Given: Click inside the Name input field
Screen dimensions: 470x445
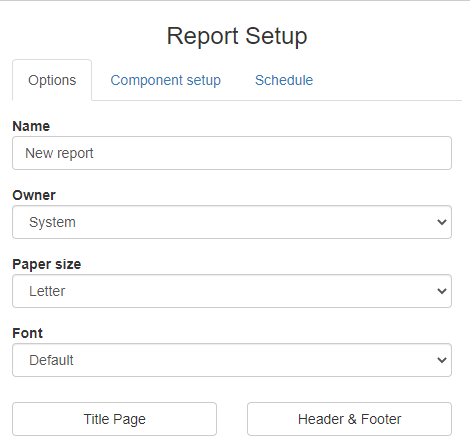Looking at the screenshot, I should click(x=232, y=153).
